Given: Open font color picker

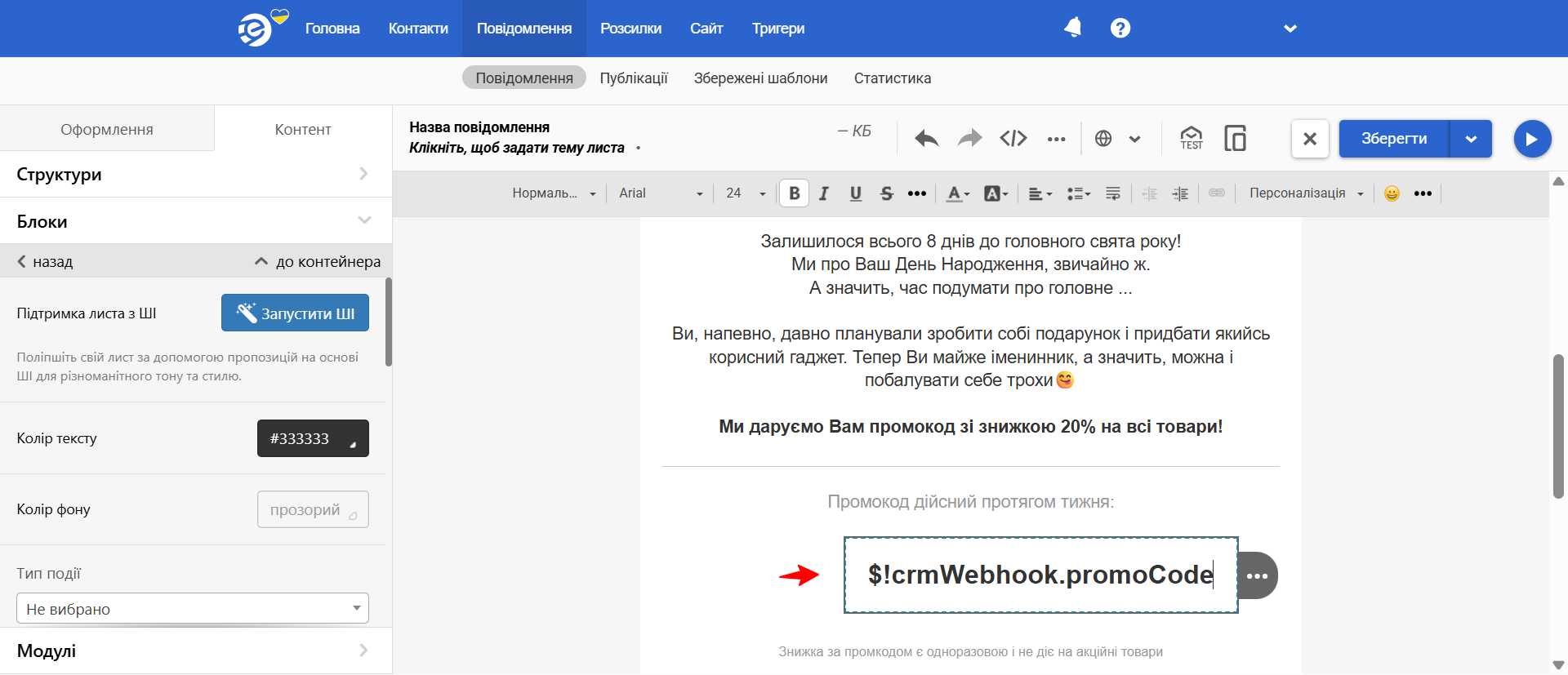Looking at the screenshot, I should (x=957, y=193).
